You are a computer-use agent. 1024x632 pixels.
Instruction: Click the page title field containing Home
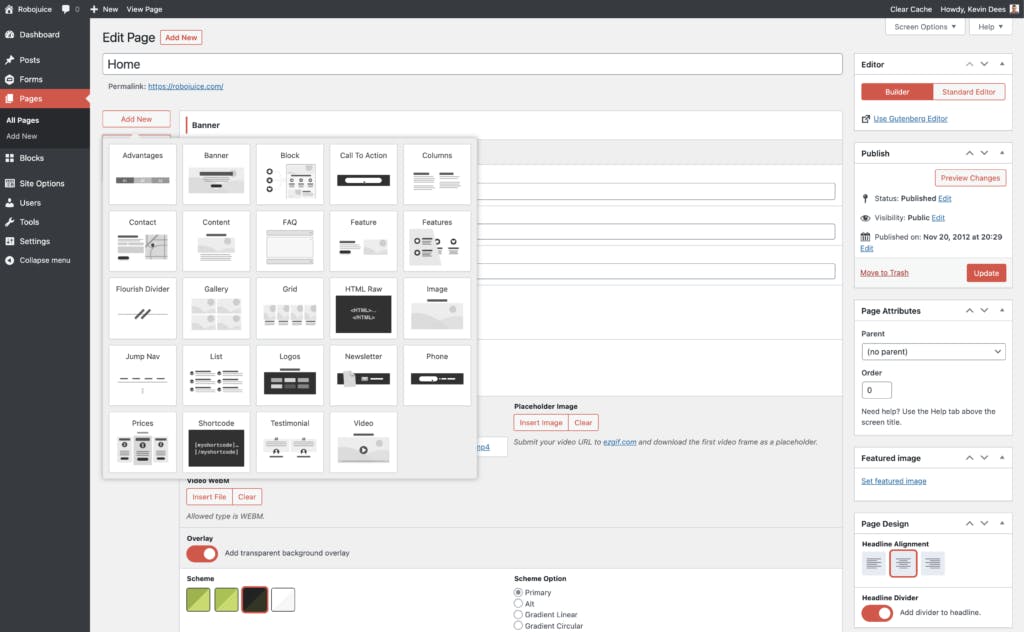tap(472, 65)
